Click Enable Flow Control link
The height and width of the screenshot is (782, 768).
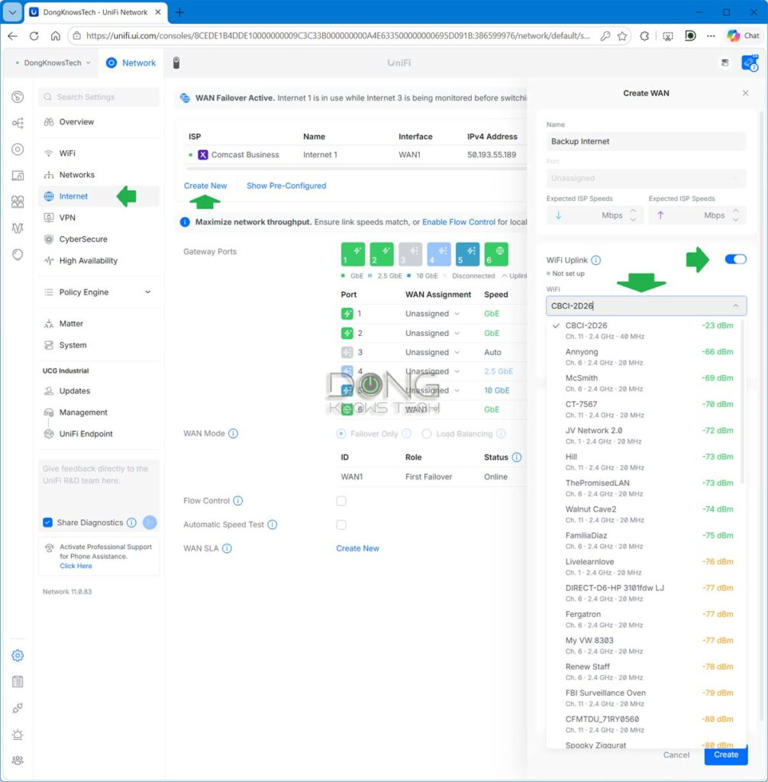[458, 222]
